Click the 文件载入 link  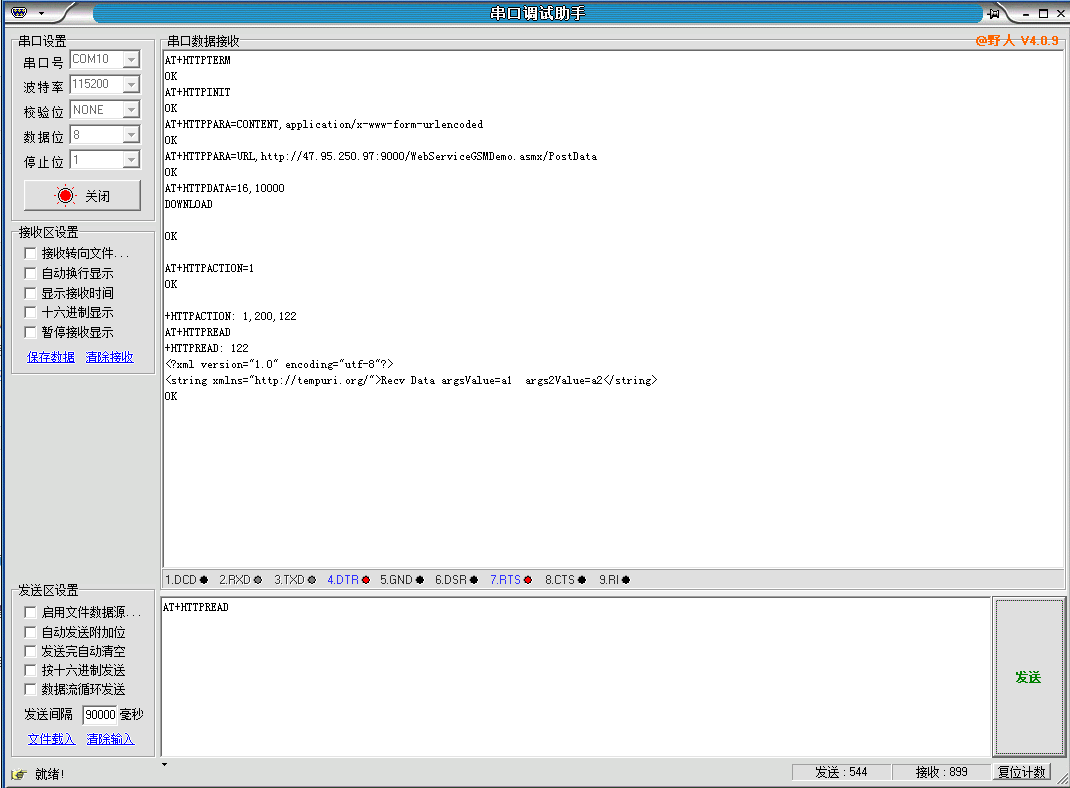tap(52, 739)
